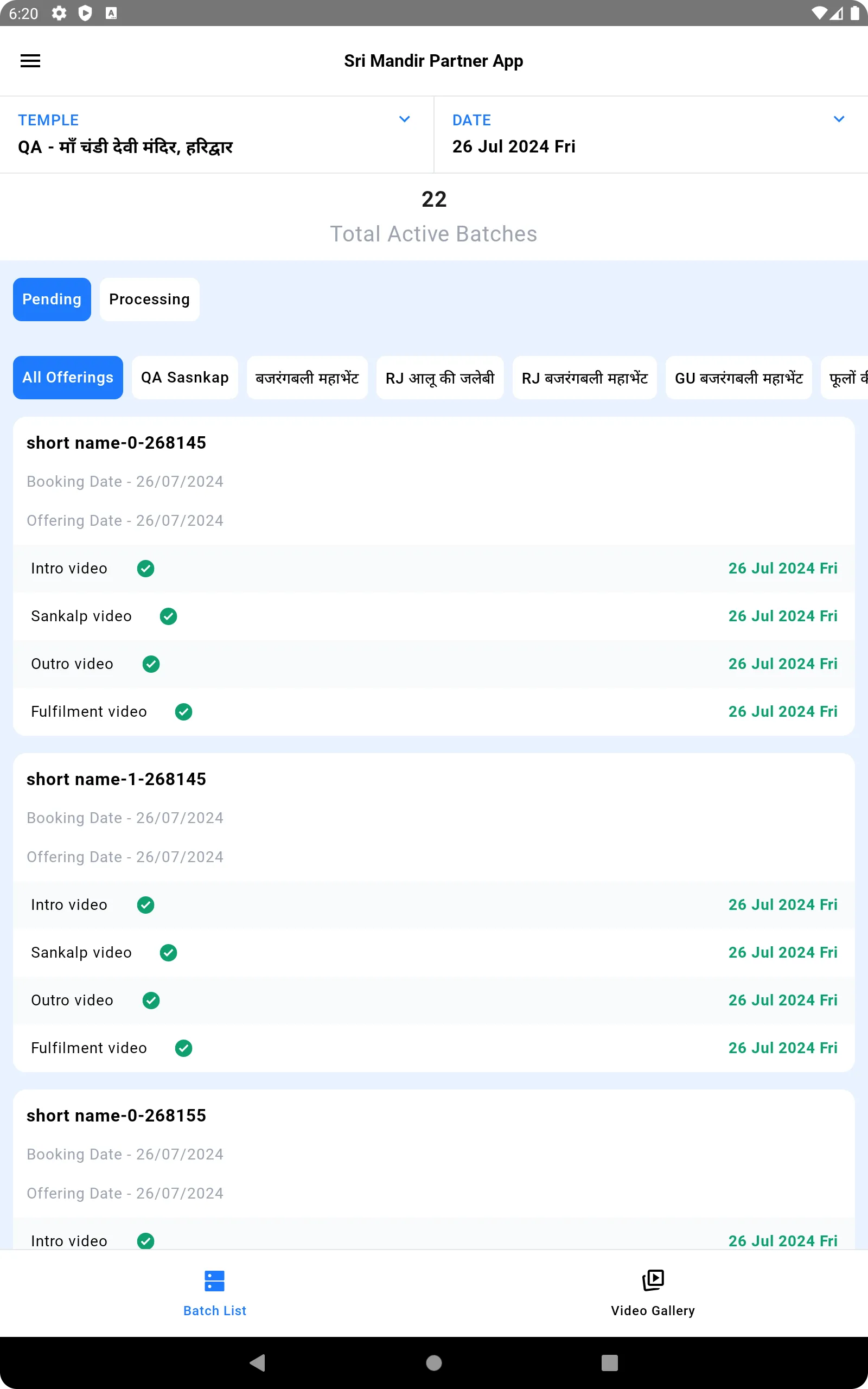Filter by RJ बजरंगबली महाभेंट offering
868x1389 pixels.
click(x=584, y=378)
